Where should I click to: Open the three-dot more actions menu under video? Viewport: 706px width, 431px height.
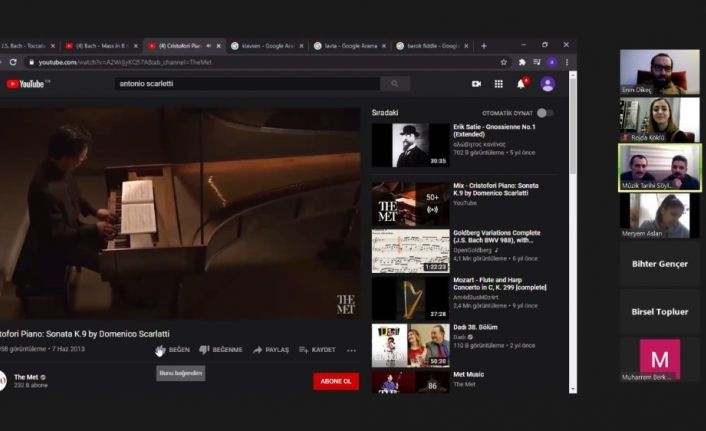pos(351,350)
